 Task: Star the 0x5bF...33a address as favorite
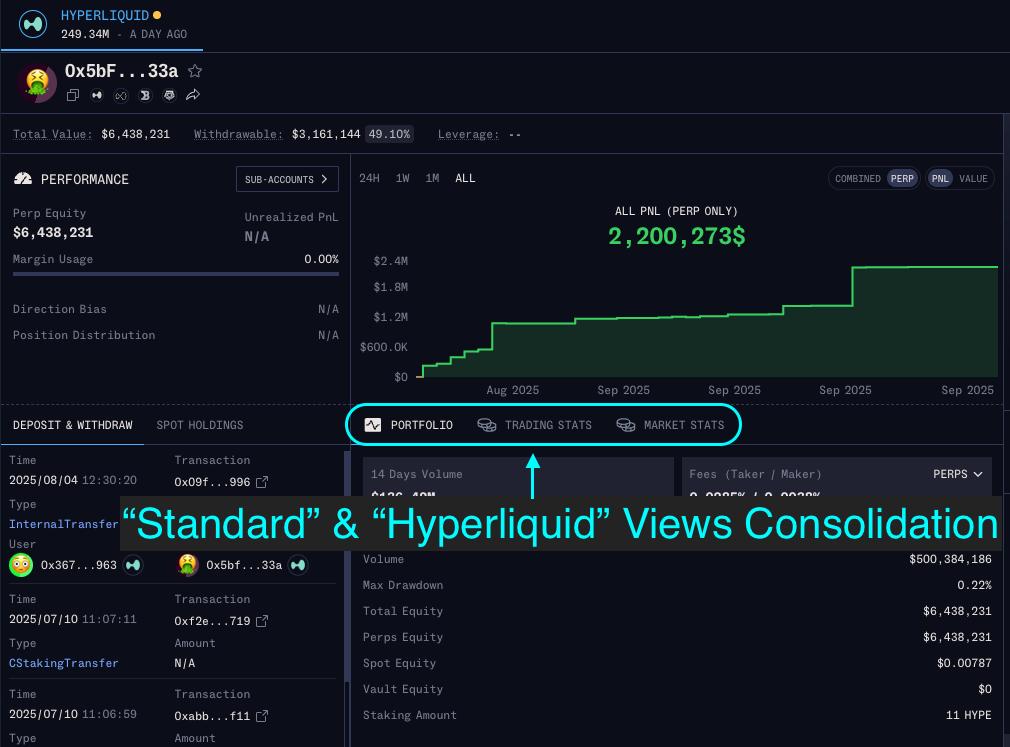(x=195, y=71)
